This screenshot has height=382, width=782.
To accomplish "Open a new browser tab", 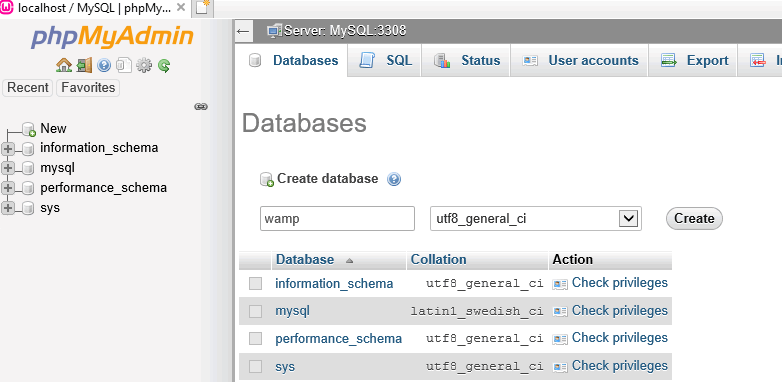I will [x=202, y=7].
